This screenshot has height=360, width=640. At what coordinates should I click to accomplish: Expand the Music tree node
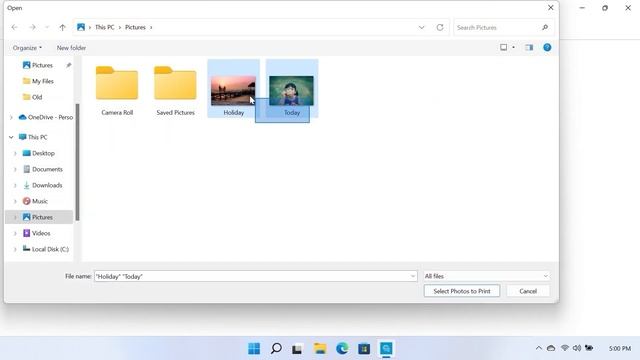click(15, 201)
